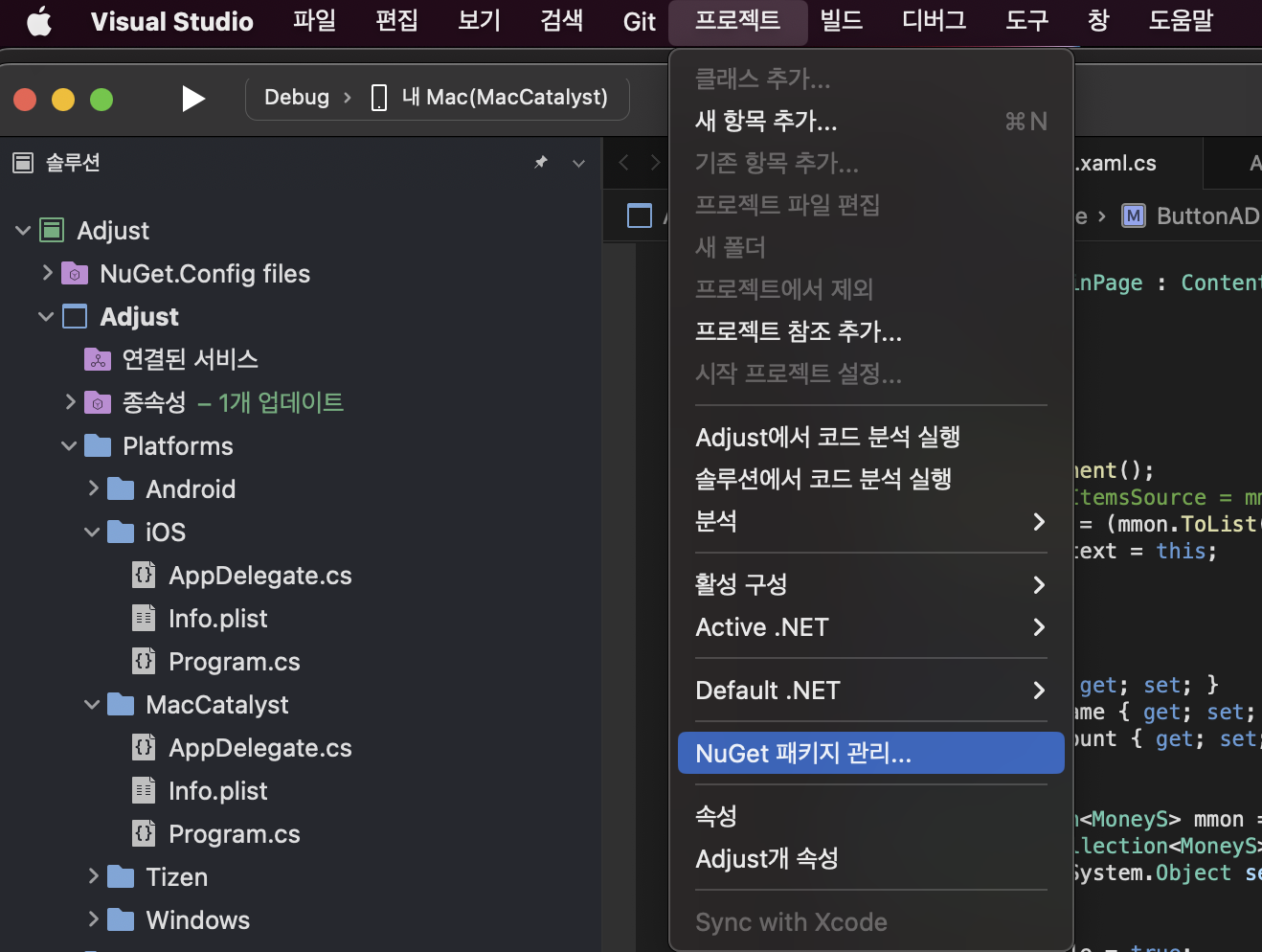Pin the 솔루션 panel
Image resolution: width=1262 pixels, height=952 pixels.
pos(541,163)
